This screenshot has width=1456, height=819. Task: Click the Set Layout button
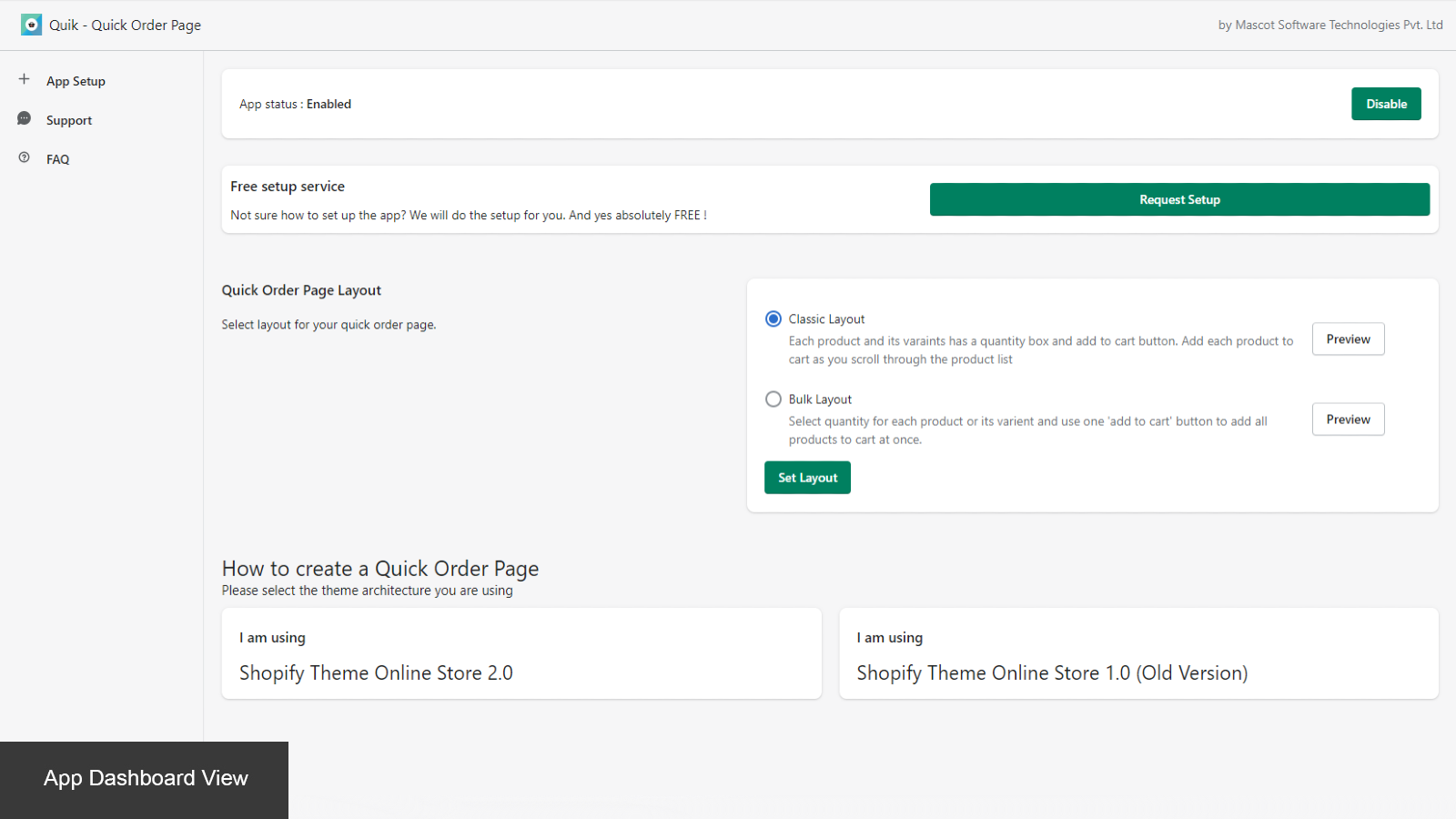(x=807, y=478)
